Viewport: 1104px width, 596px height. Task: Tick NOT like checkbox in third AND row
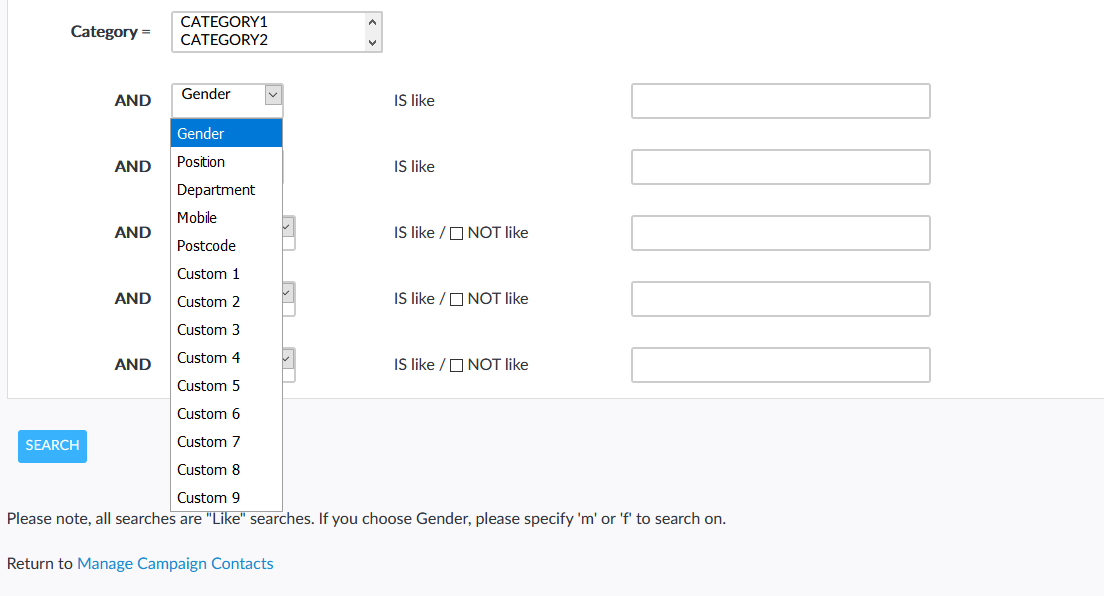(x=457, y=233)
